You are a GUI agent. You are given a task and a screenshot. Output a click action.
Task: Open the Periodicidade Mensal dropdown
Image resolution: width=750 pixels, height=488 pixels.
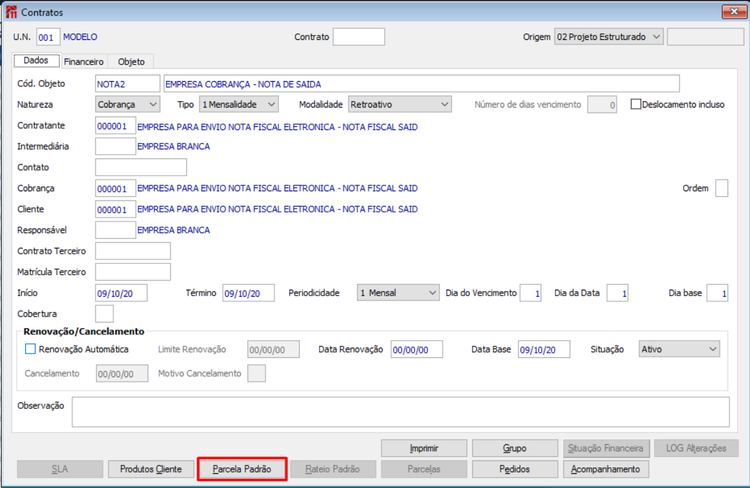(398, 293)
